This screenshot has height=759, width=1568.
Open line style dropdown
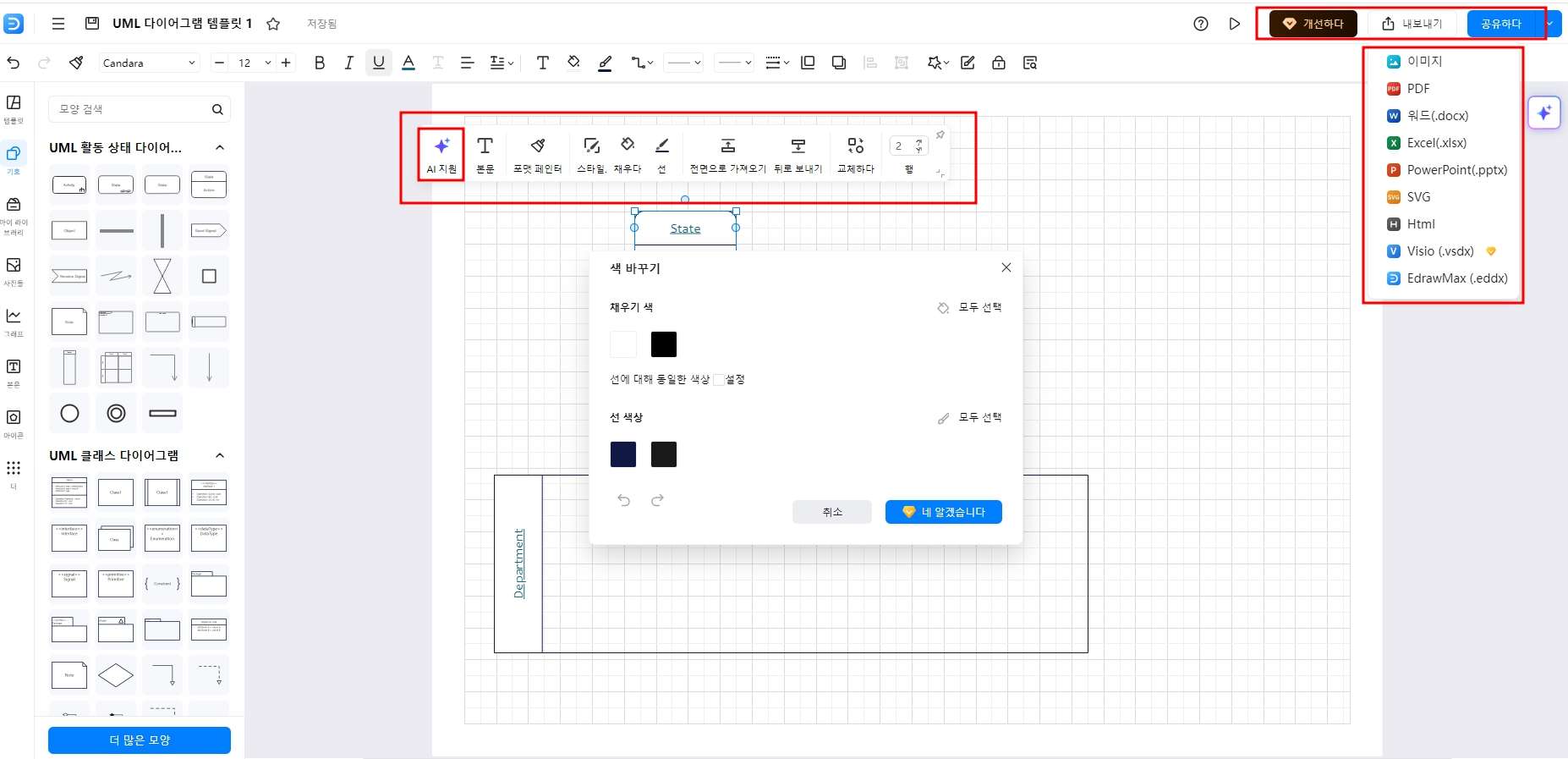(x=683, y=63)
